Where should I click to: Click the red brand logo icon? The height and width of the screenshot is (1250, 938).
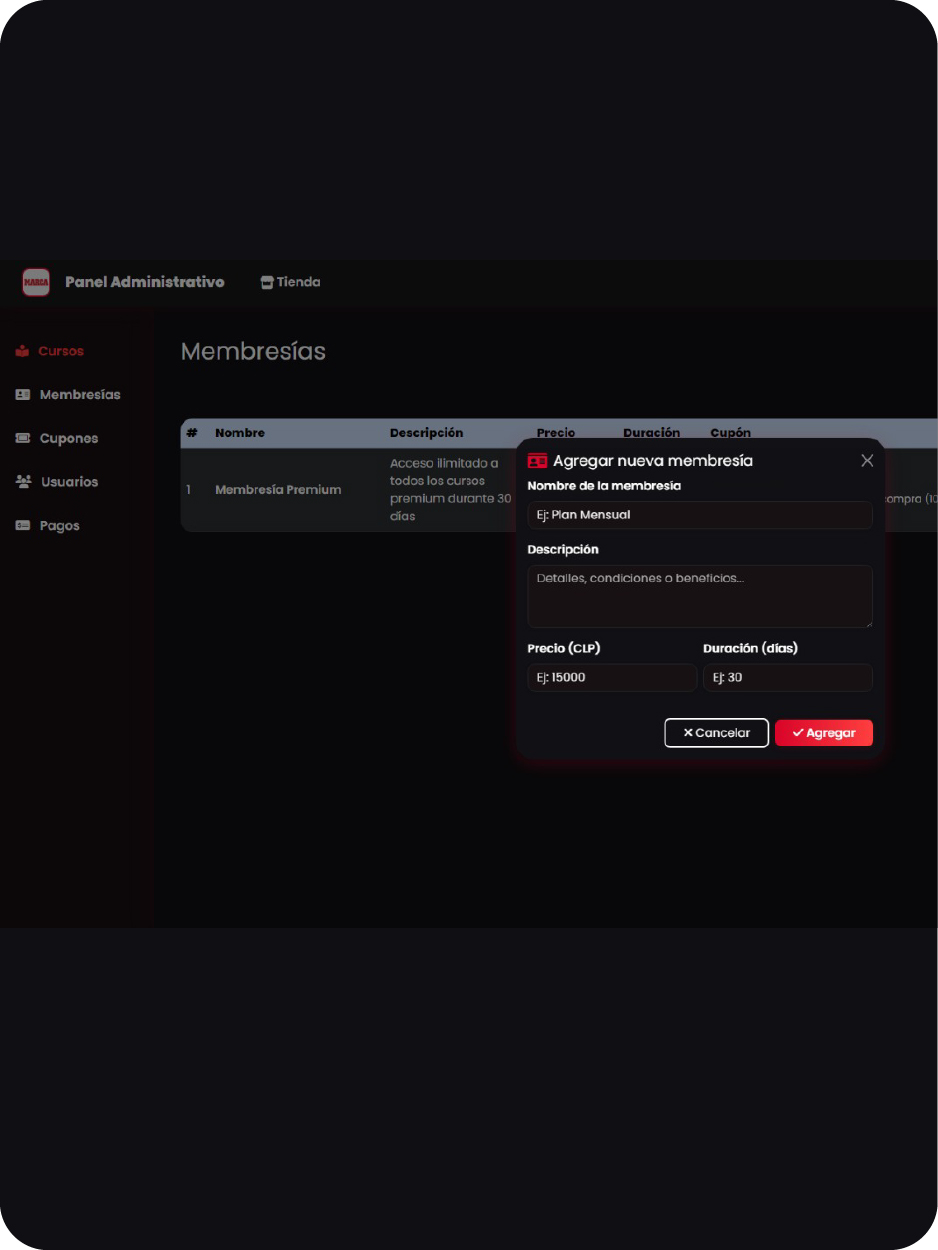click(x=36, y=282)
